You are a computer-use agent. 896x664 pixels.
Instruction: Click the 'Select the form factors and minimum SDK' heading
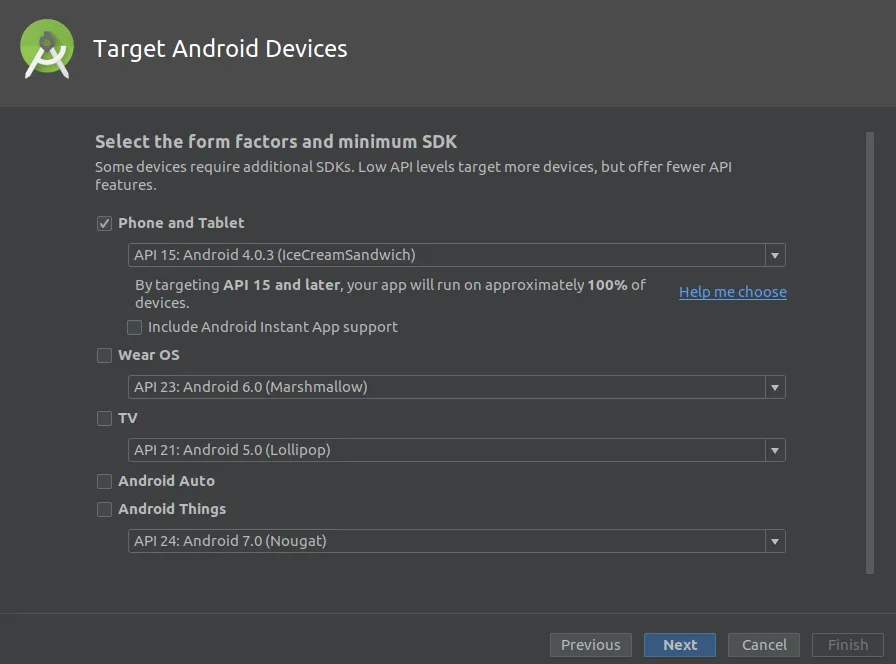click(276, 142)
